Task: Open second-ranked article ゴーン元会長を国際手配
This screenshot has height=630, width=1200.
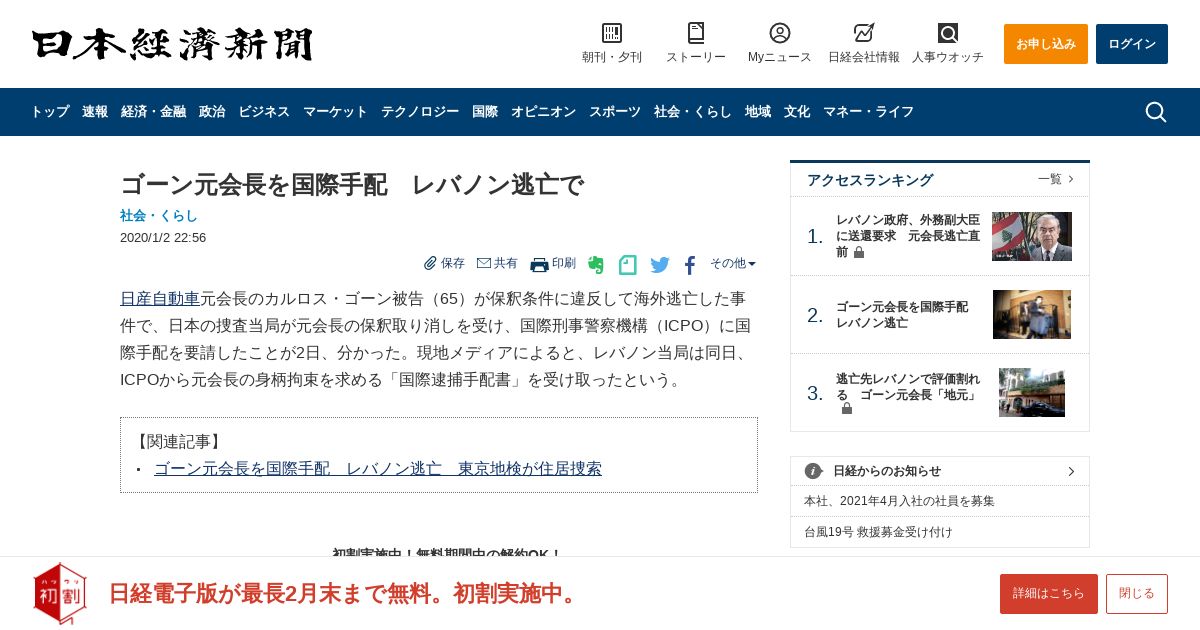Action: 902,314
